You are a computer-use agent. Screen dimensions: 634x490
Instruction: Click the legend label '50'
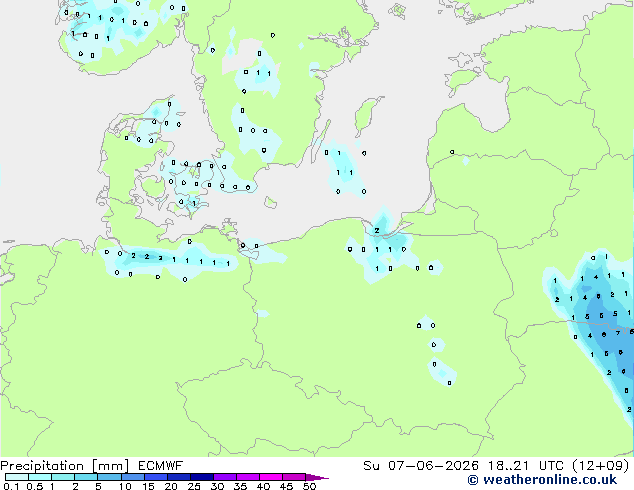(309, 486)
